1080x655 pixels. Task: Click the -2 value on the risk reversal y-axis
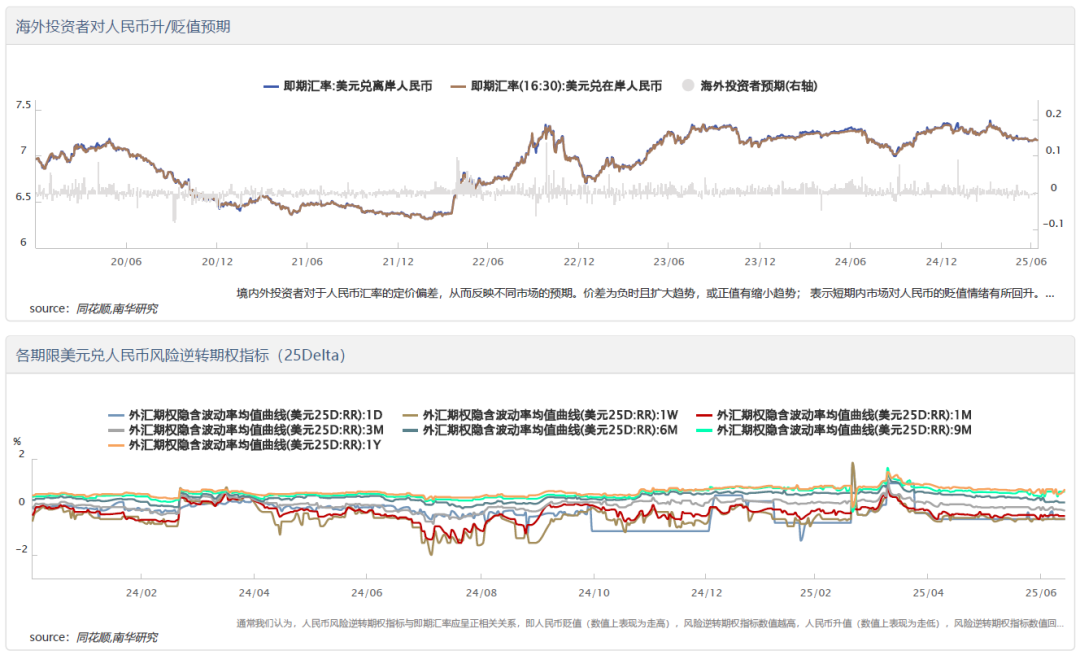pyautogui.click(x=21, y=549)
